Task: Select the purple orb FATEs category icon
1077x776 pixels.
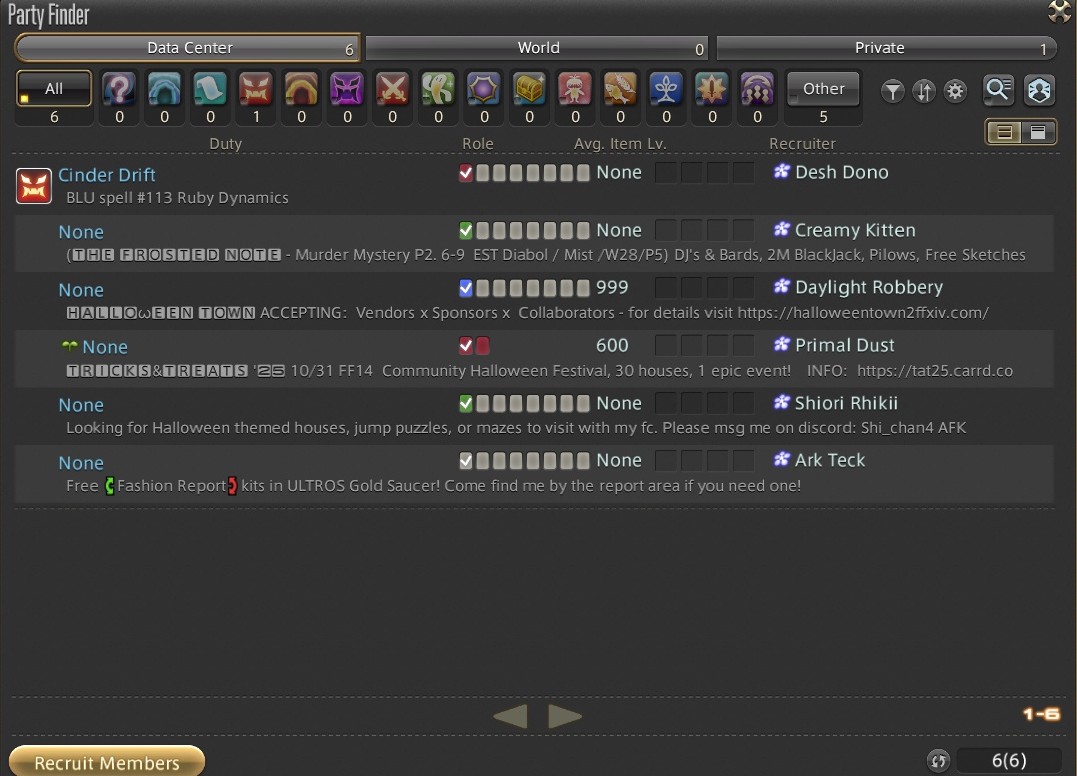Action: tap(484, 89)
